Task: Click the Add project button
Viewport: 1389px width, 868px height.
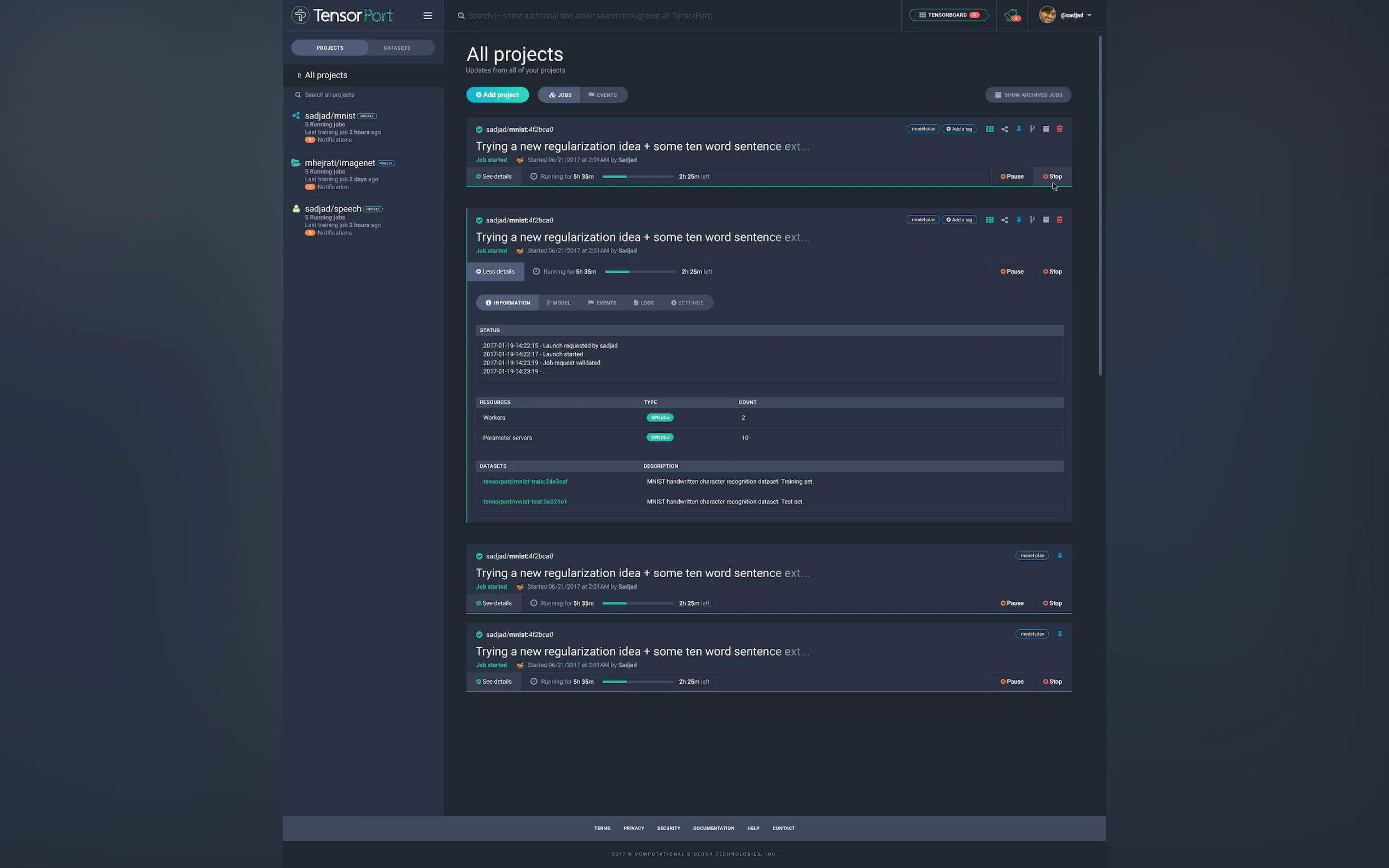Action: (497, 95)
